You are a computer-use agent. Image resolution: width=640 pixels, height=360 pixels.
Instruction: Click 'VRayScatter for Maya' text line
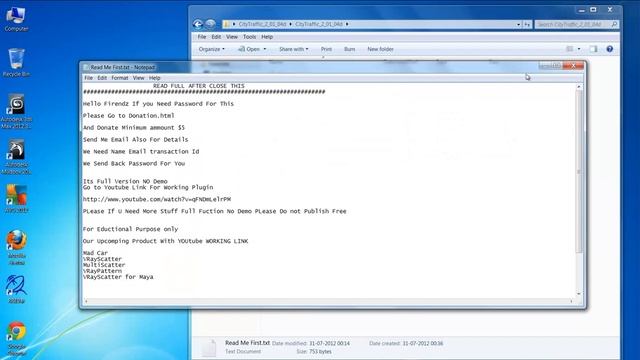point(118,277)
